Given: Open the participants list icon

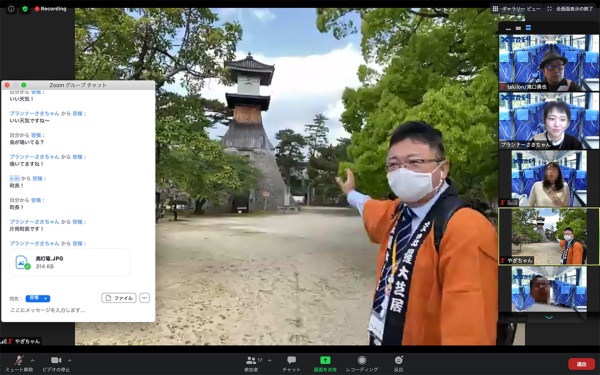Looking at the screenshot, I should [251, 360].
